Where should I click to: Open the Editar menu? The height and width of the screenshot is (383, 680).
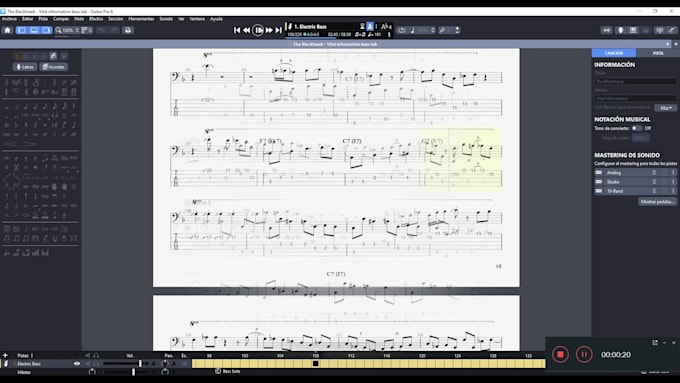tap(27, 19)
